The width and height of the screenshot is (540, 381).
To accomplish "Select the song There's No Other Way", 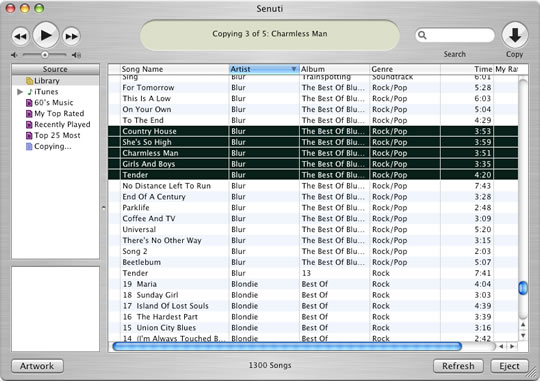I will point(313,240).
